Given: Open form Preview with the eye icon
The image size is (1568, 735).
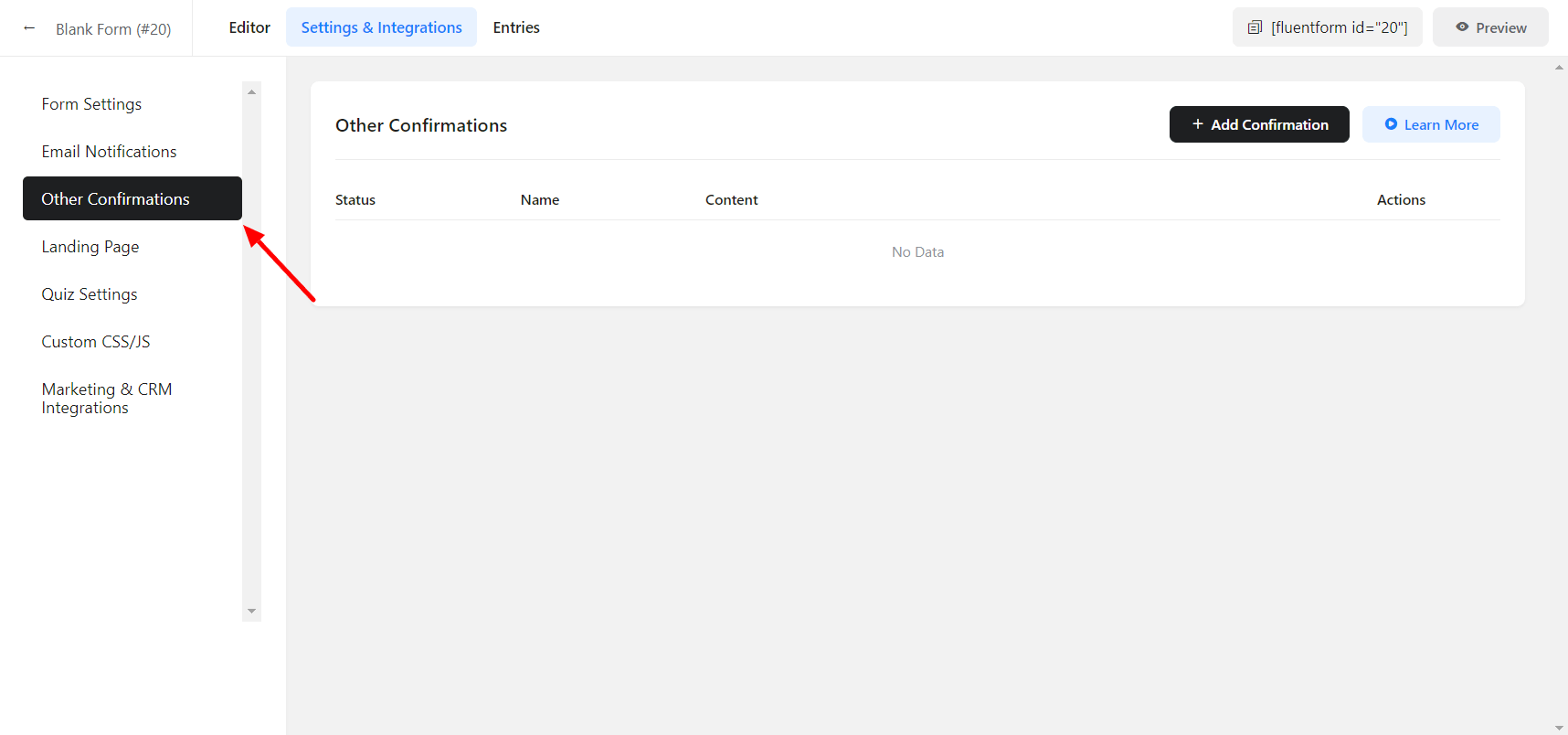Looking at the screenshot, I should tap(1490, 27).
